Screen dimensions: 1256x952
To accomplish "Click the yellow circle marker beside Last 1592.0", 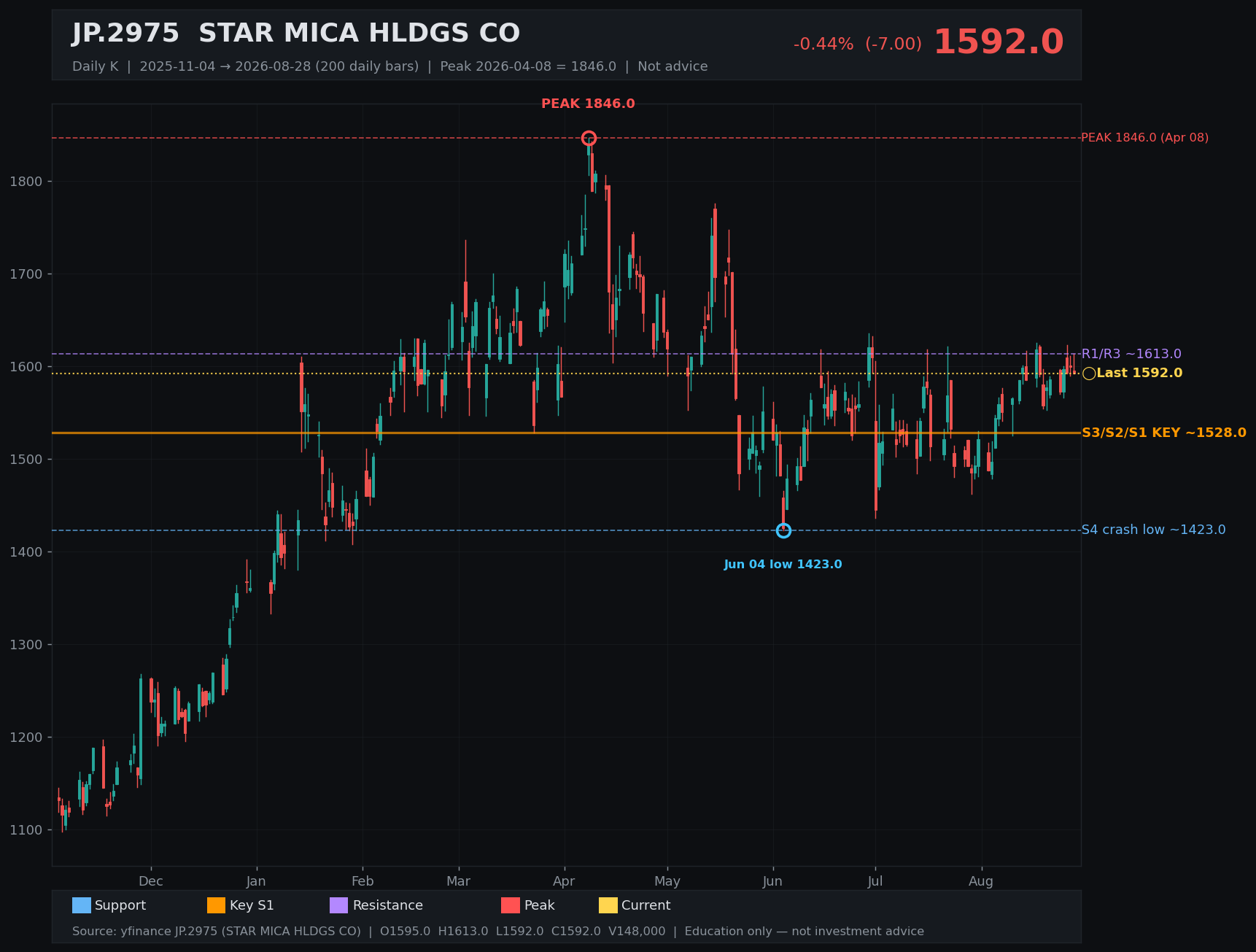I will point(1089,374).
